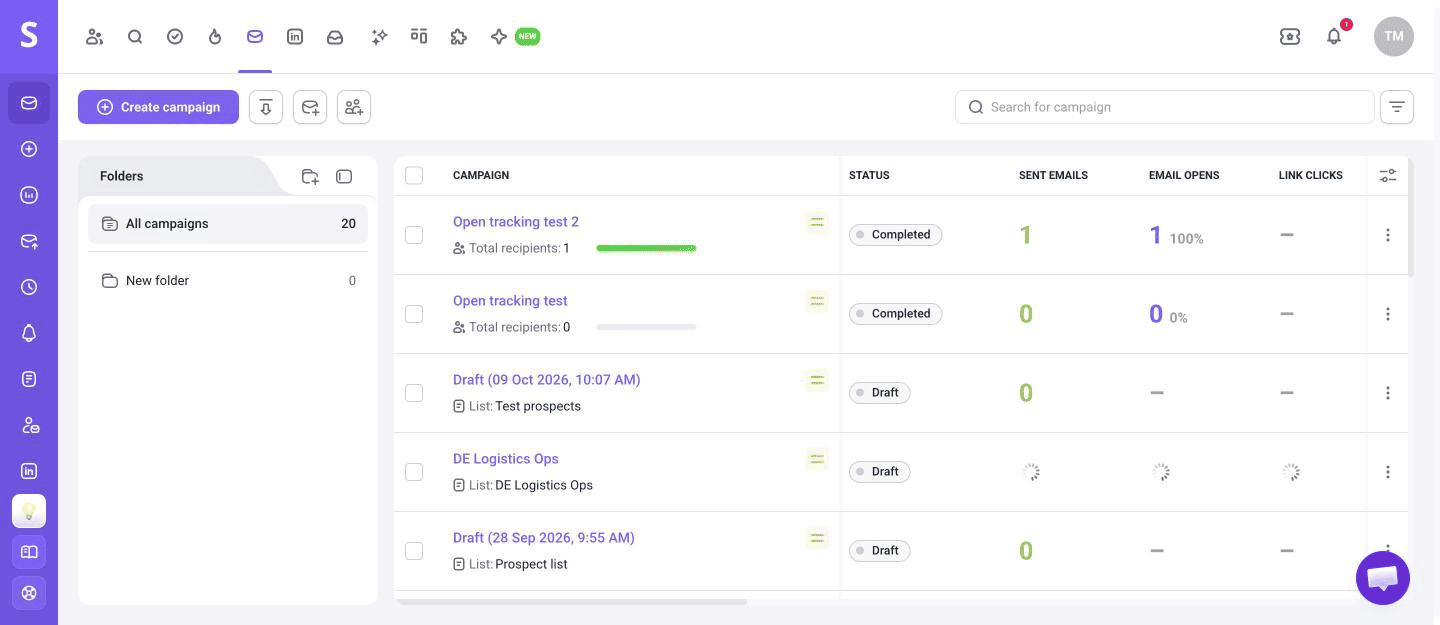Open the three-dot menu for the 0-recipient Open tracking test
The height and width of the screenshot is (625, 1440).
1388,314
